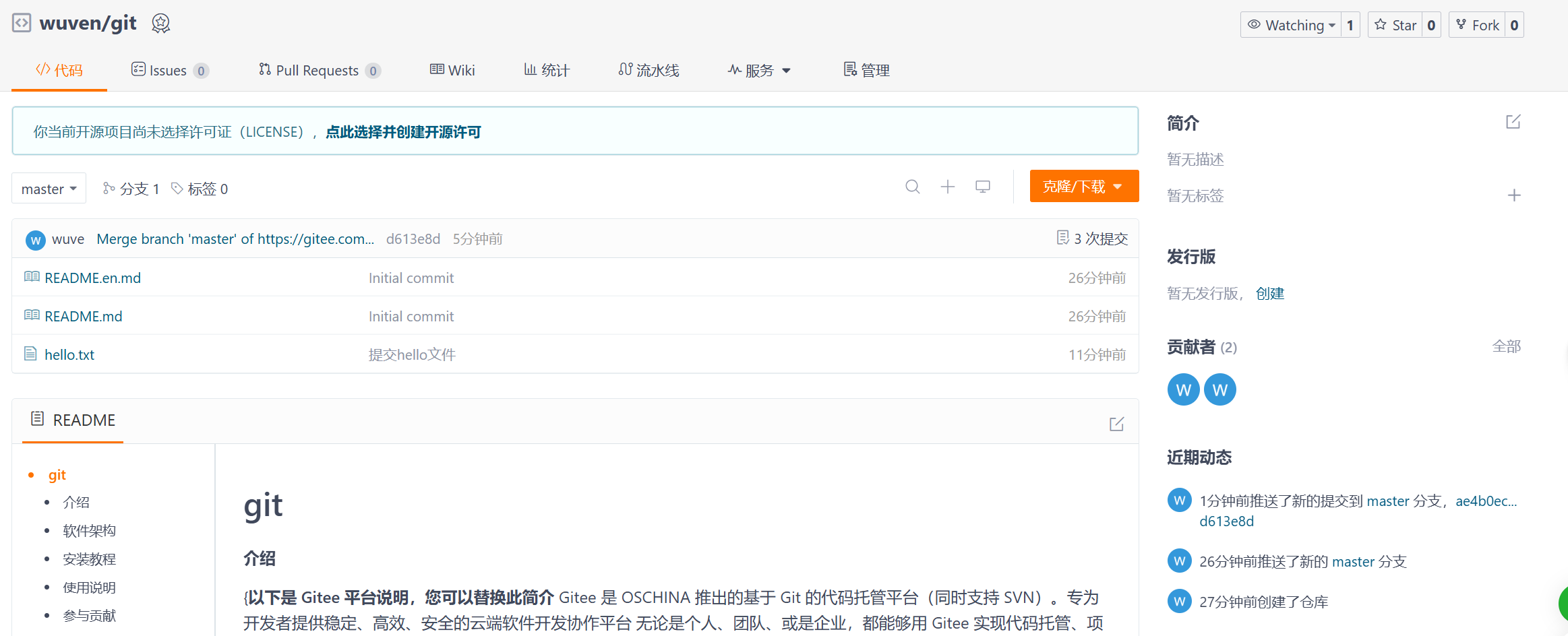1568x636 pixels.
Task: Click the second contributor avatar
Action: [x=1219, y=389]
